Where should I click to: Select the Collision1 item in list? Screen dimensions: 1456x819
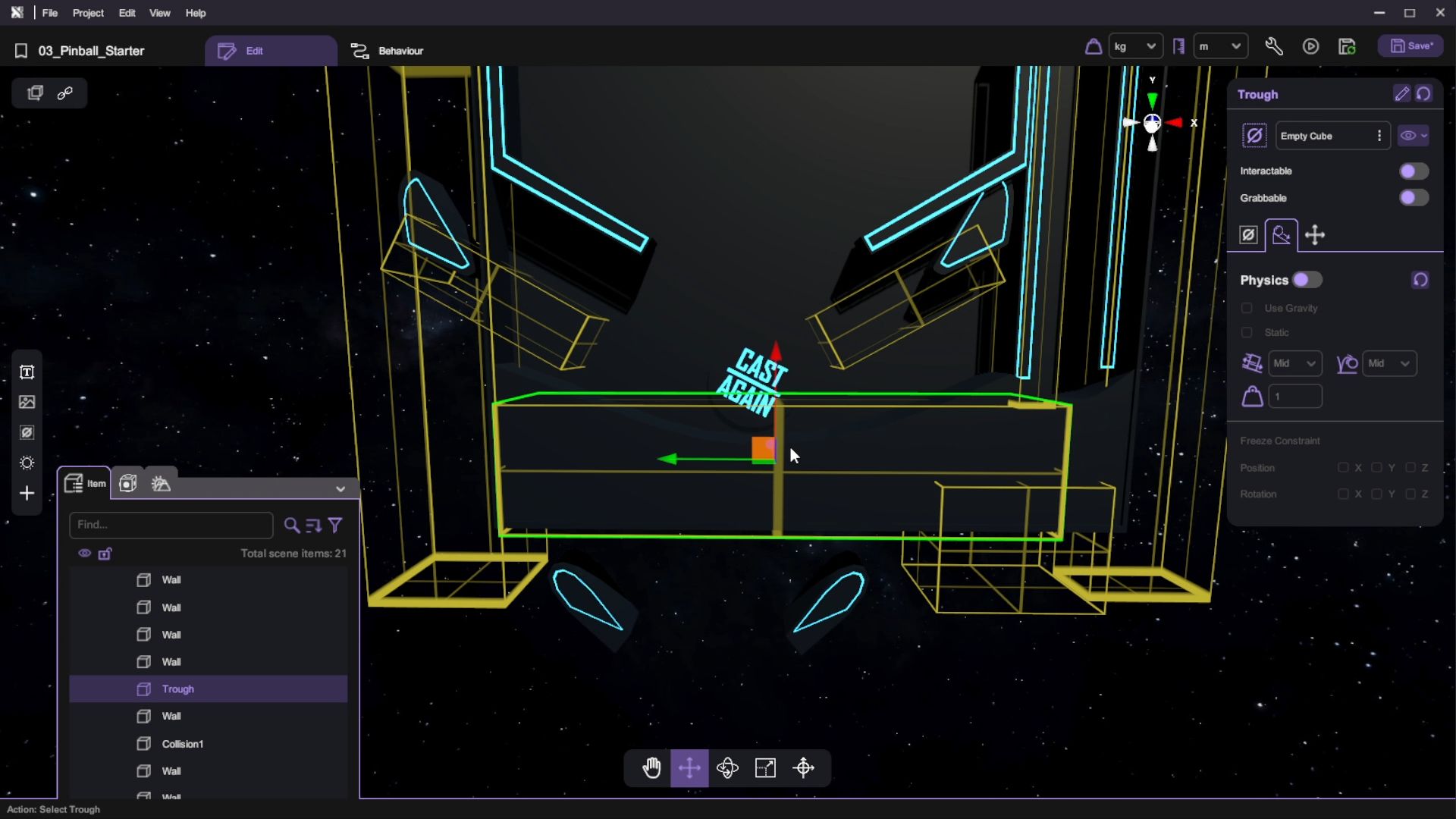[182, 744]
